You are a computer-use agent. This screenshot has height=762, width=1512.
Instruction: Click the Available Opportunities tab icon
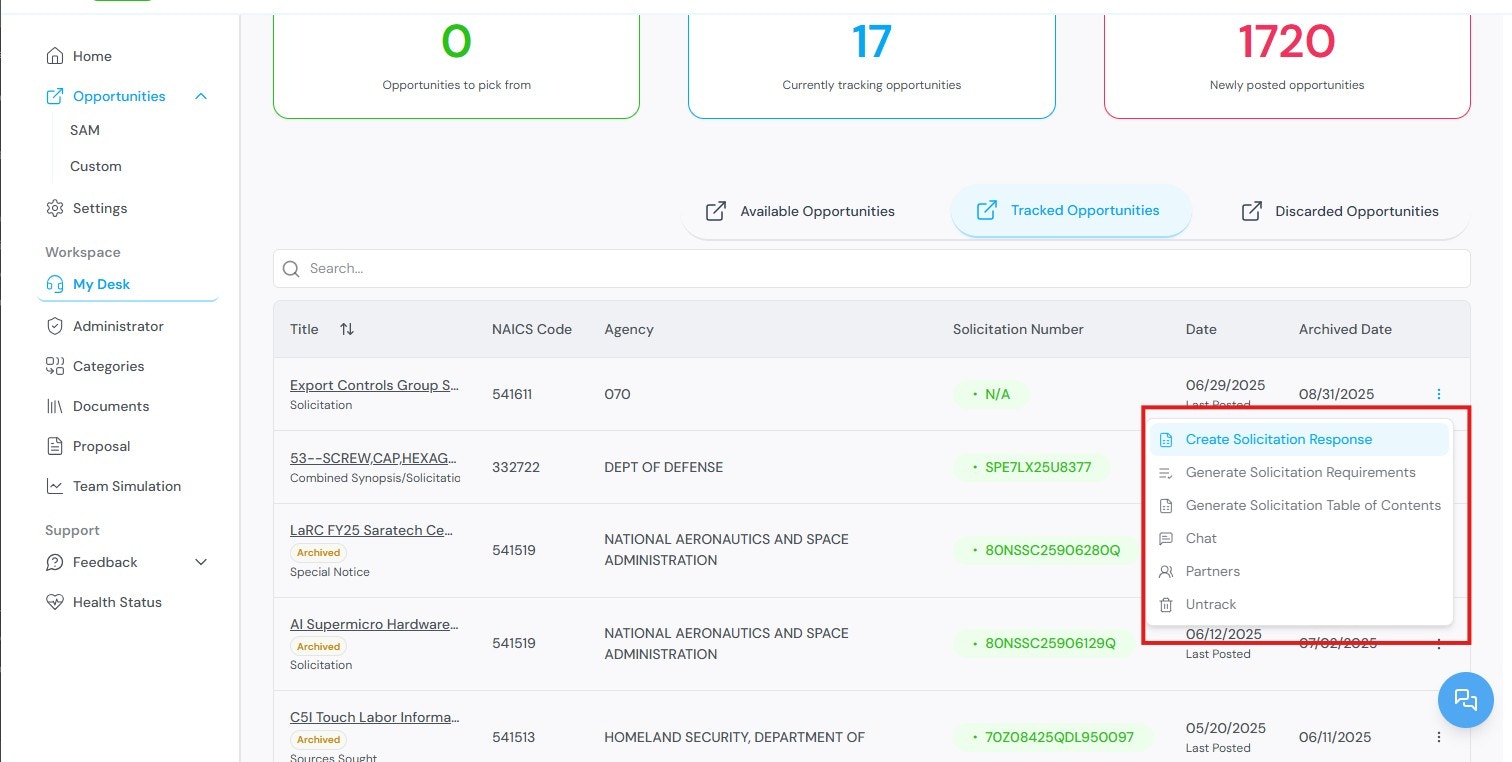coord(716,211)
